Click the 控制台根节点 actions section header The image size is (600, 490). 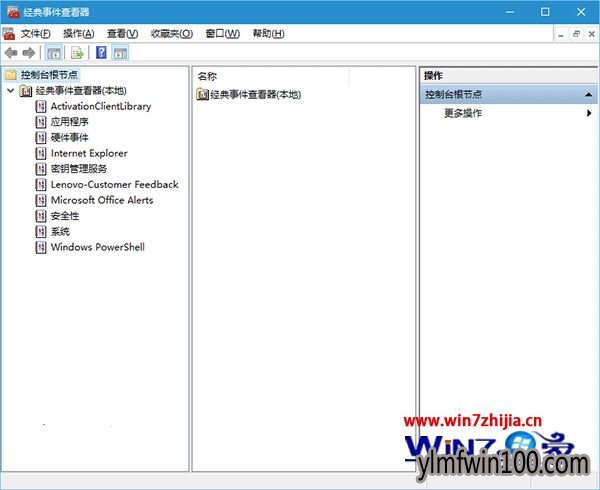508,94
